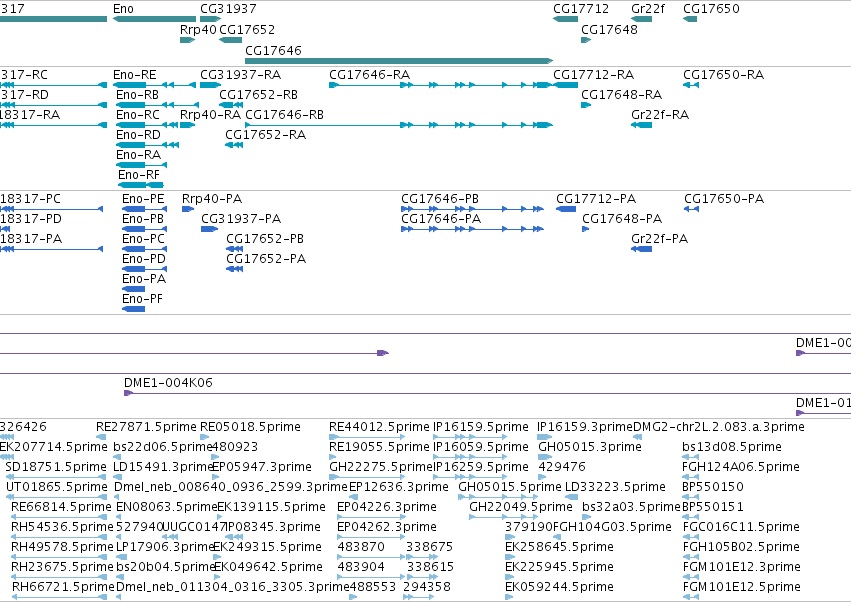The width and height of the screenshot is (851, 602).
Task: Select the EK059244.5prime EST
Action: [x=509, y=598]
